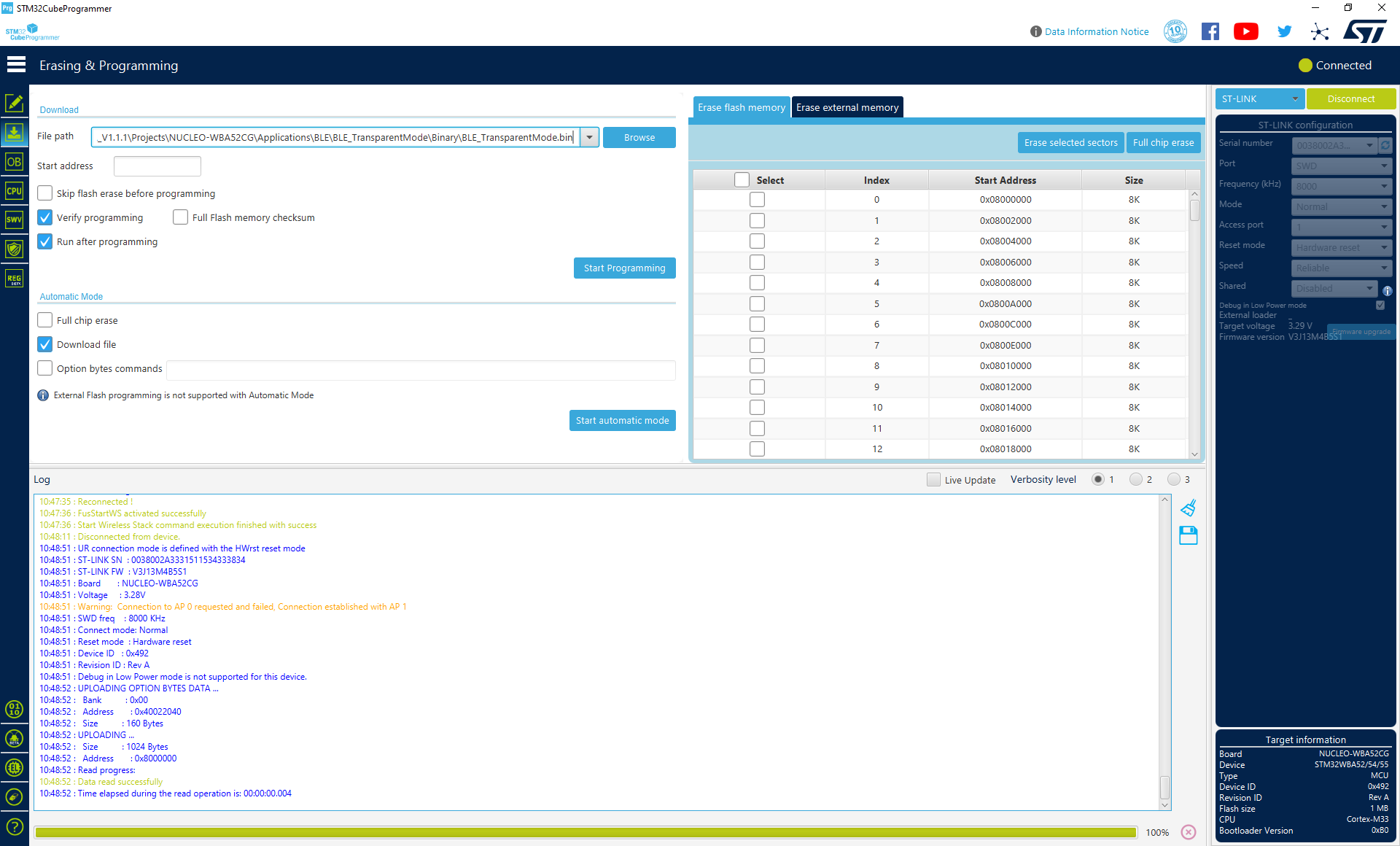Open the SWV viewer from the sidebar
The image size is (1400, 846).
coord(14,220)
